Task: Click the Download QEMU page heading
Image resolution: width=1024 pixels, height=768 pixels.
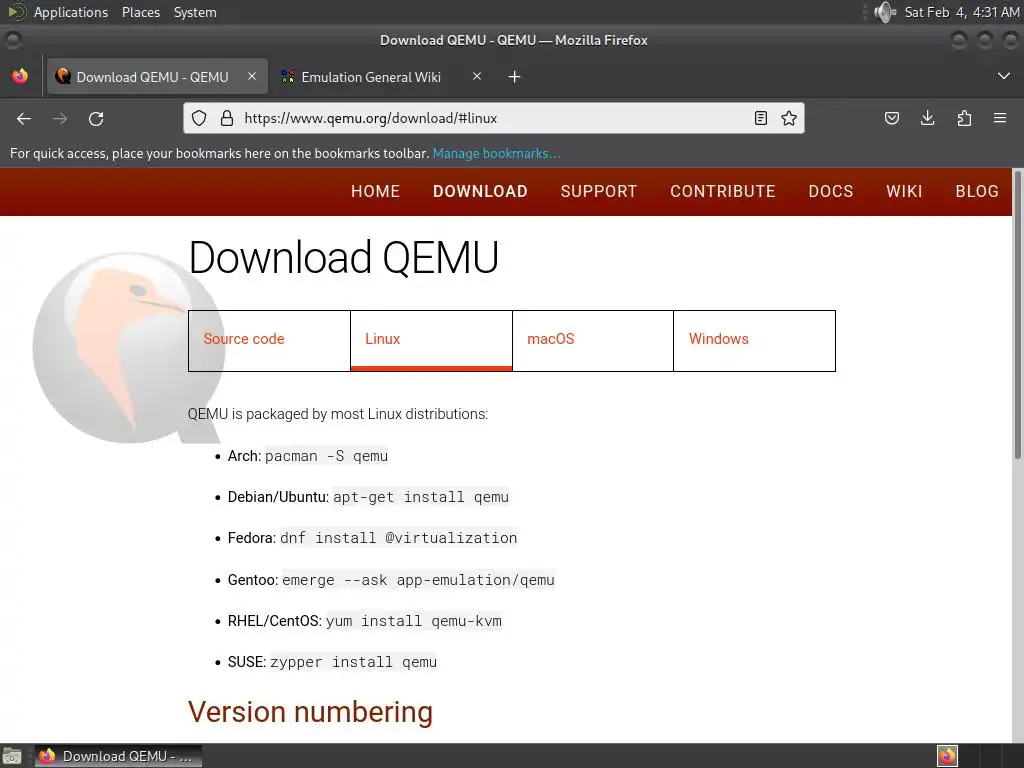Action: 344,257
